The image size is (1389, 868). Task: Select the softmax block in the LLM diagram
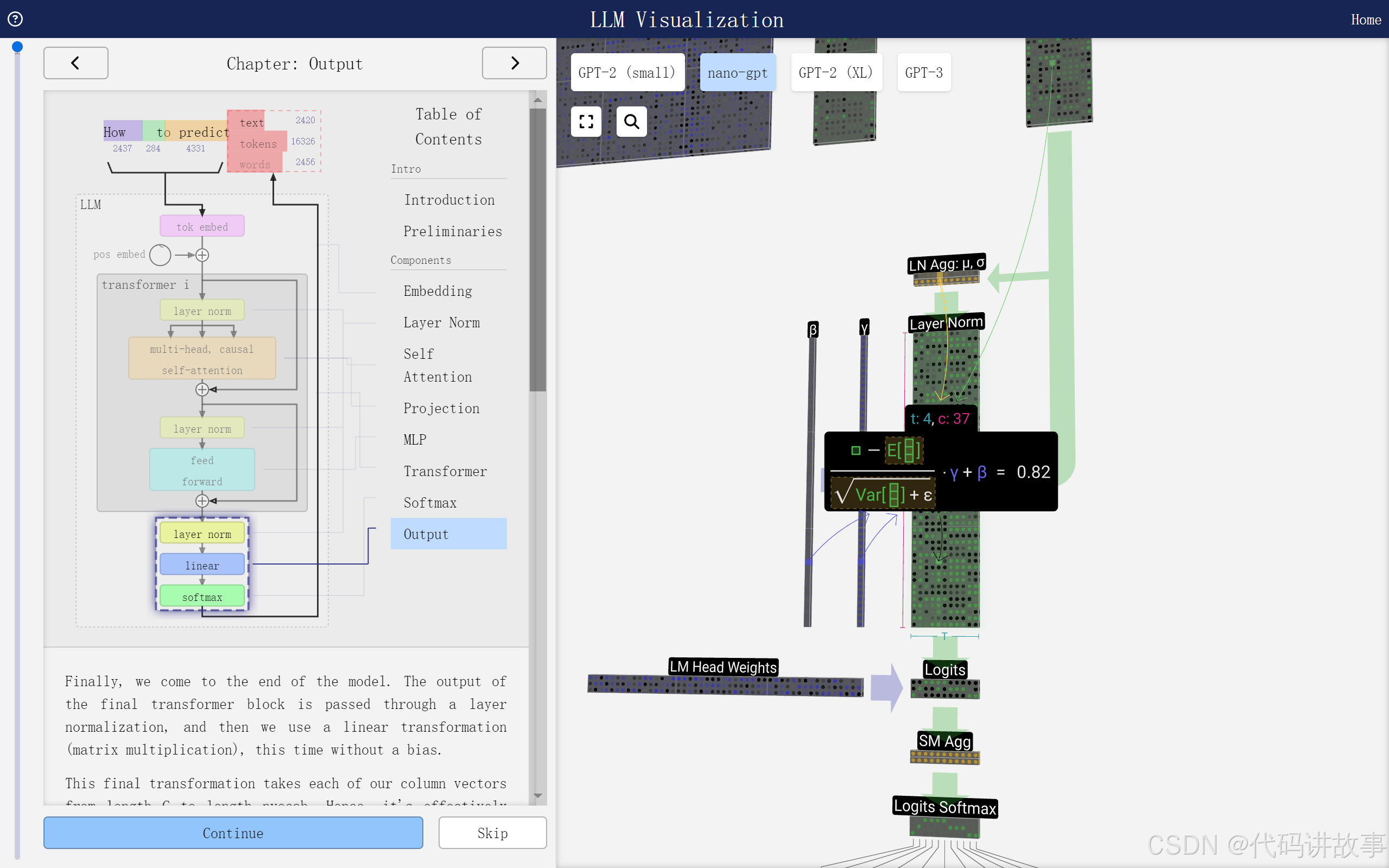(202, 597)
